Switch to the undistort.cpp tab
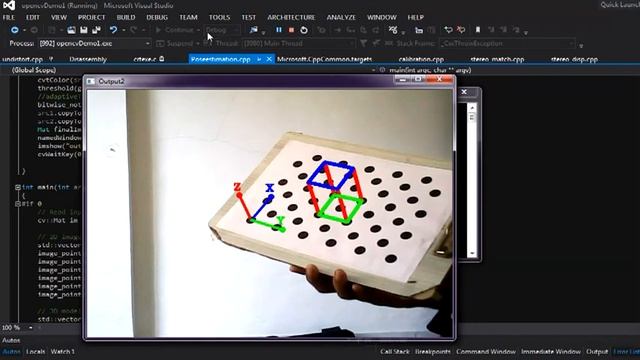 click(x=22, y=59)
